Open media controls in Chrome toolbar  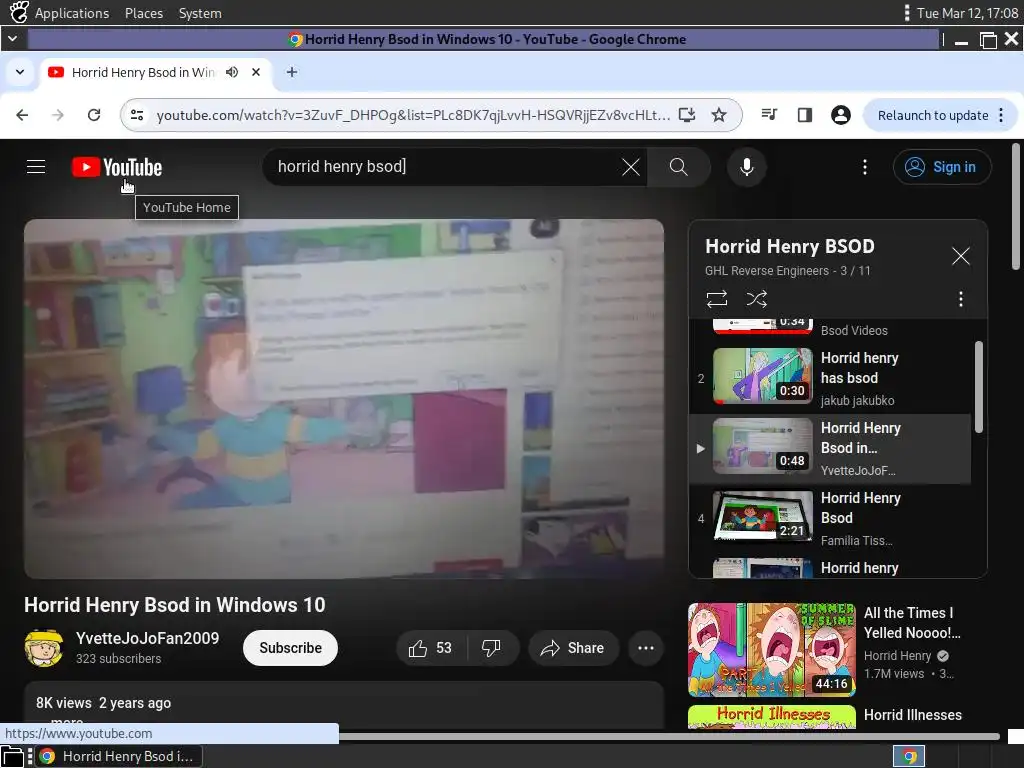pos(769,116)
